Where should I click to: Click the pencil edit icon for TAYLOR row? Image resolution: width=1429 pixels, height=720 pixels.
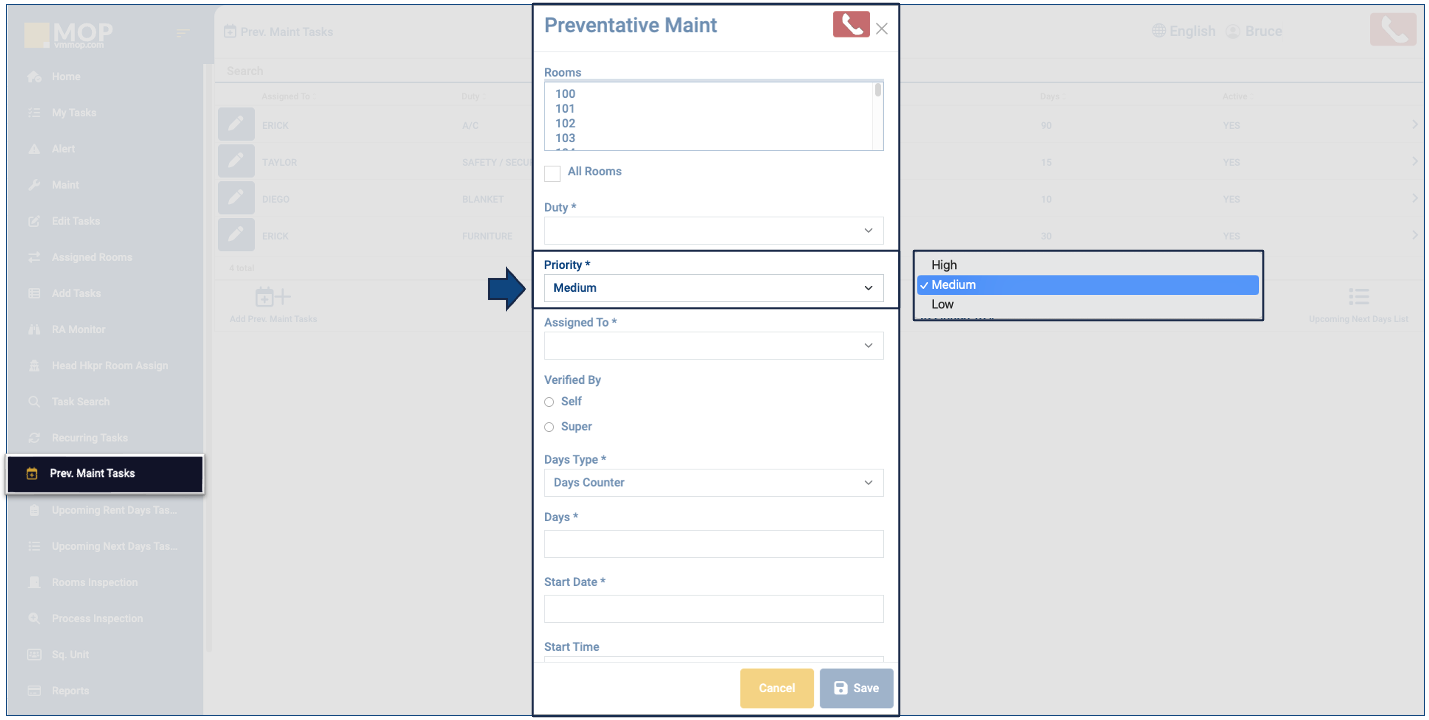click(236, 161)
